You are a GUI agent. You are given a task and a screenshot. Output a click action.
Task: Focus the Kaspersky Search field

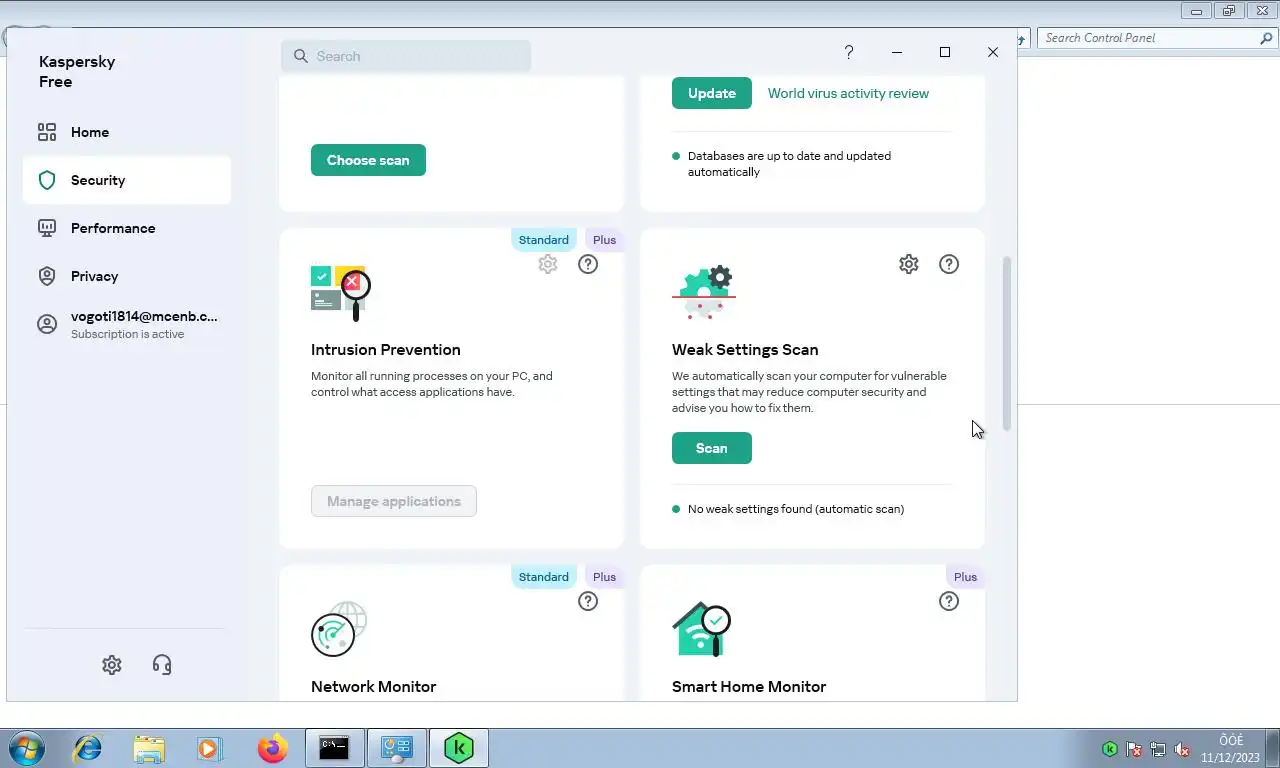click(406, 56)
